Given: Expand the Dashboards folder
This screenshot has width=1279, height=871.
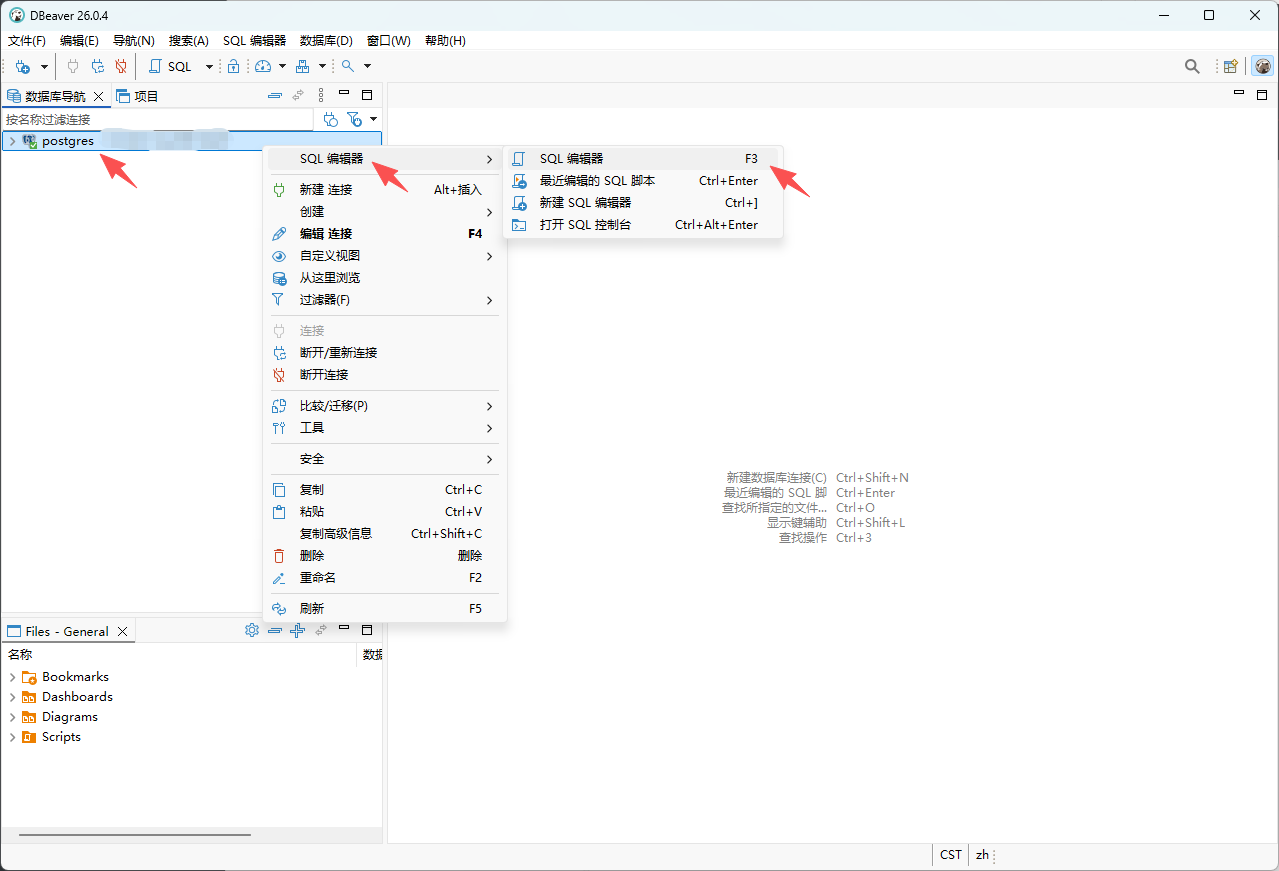Looking at the screenshot, I should pos(12,697).
